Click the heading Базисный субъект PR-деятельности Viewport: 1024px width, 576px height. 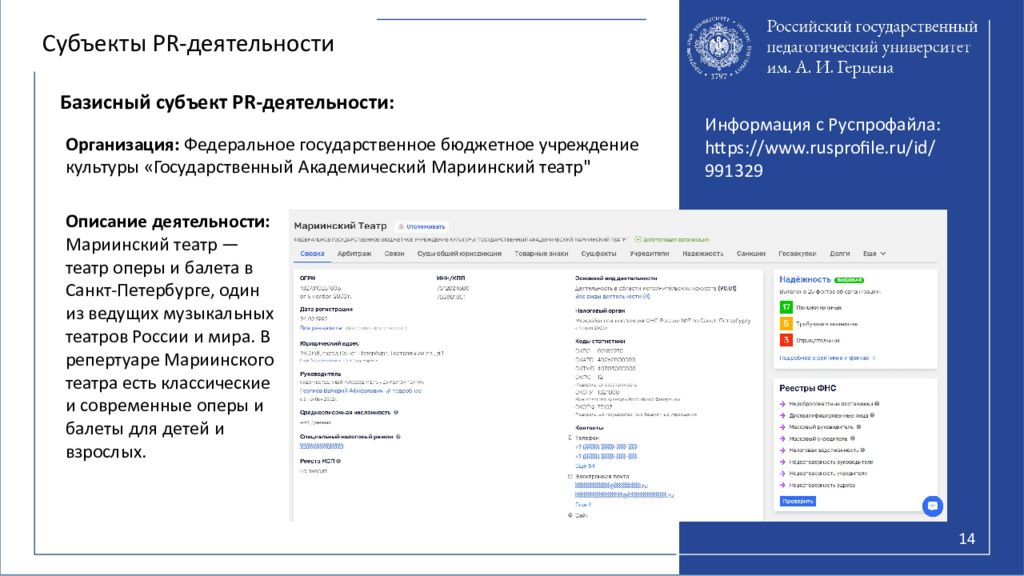pyautogui.click(x=227, y=103)
